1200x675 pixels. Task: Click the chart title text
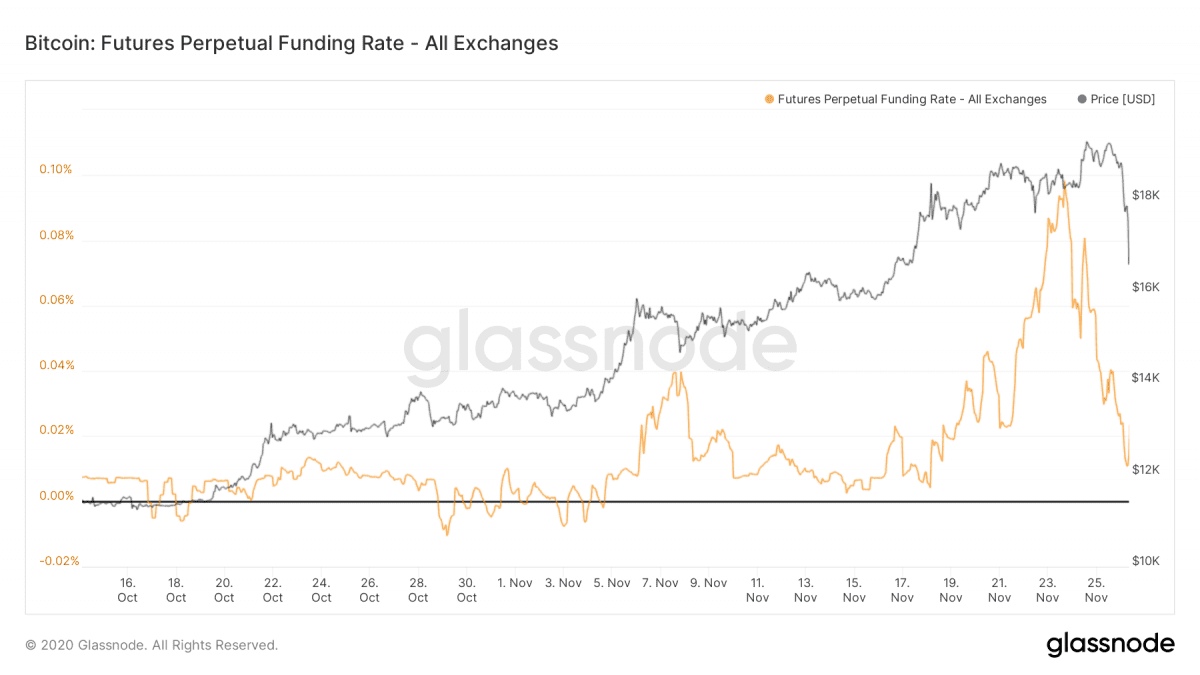point(291,43)
